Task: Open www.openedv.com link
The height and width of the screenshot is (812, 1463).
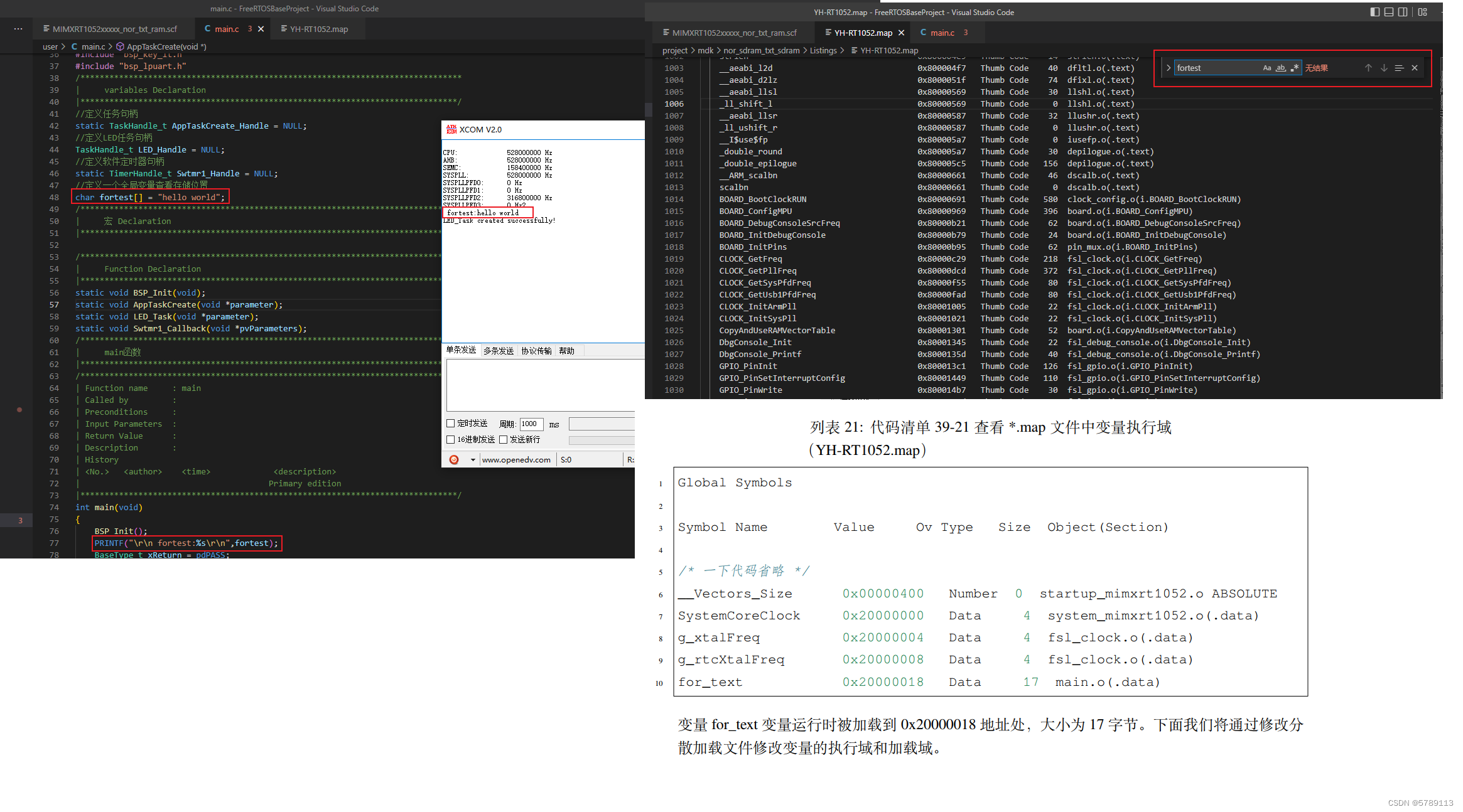Action: pyautogui.click(x=516, y=460)
